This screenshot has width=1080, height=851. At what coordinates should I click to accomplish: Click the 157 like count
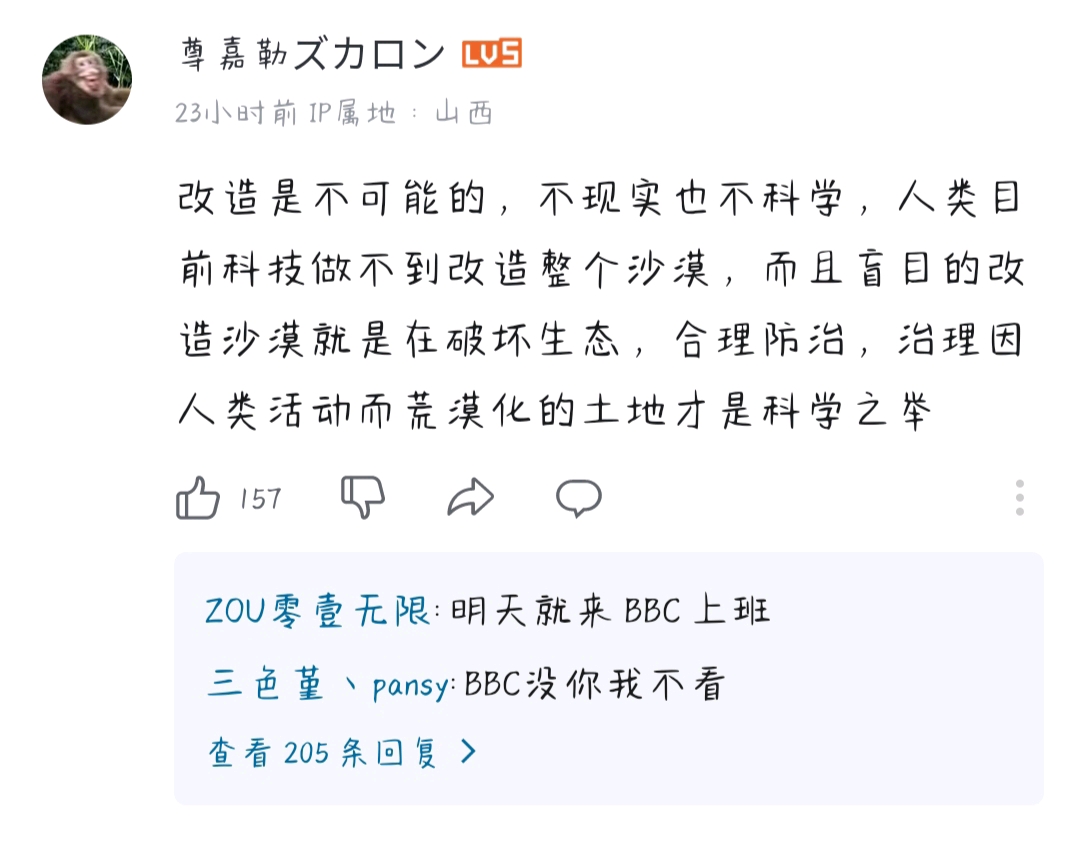click(x=261, y=498)
